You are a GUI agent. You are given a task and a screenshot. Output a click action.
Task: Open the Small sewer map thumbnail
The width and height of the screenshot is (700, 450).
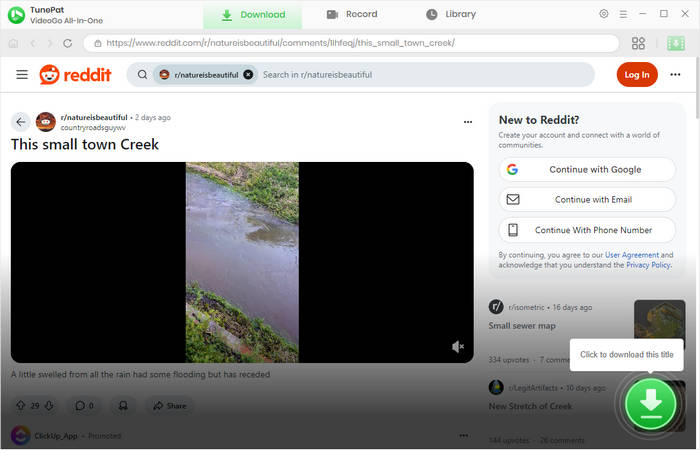[659, 320]
